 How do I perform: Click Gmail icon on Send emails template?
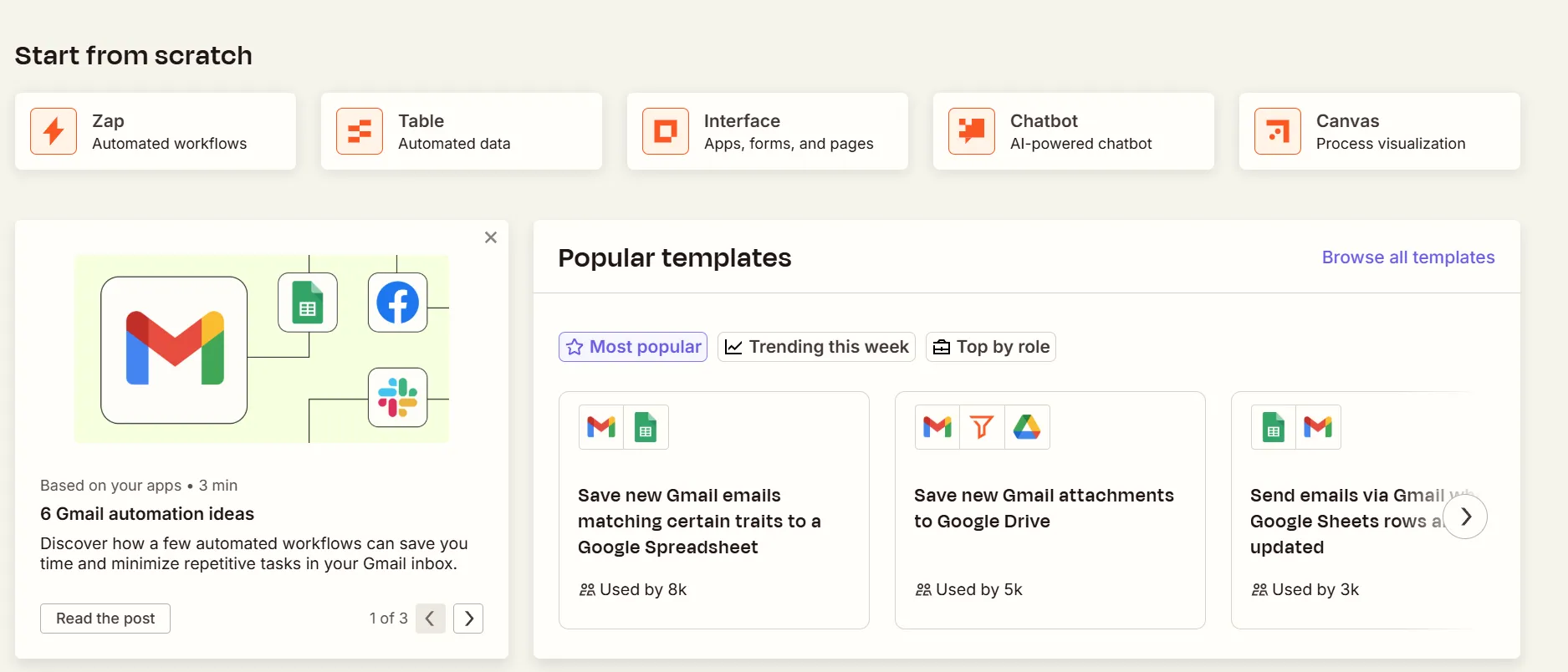click(1318, 427)
